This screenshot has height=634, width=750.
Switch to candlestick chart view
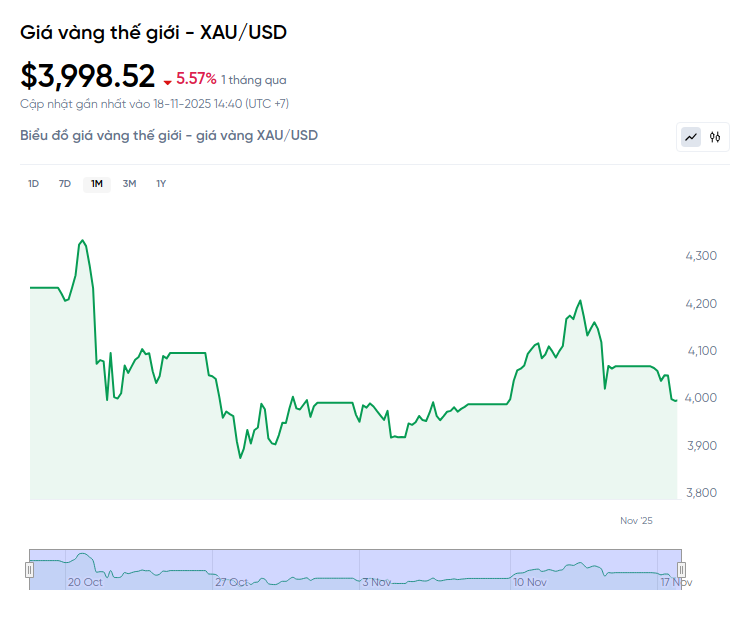(715, 137)
